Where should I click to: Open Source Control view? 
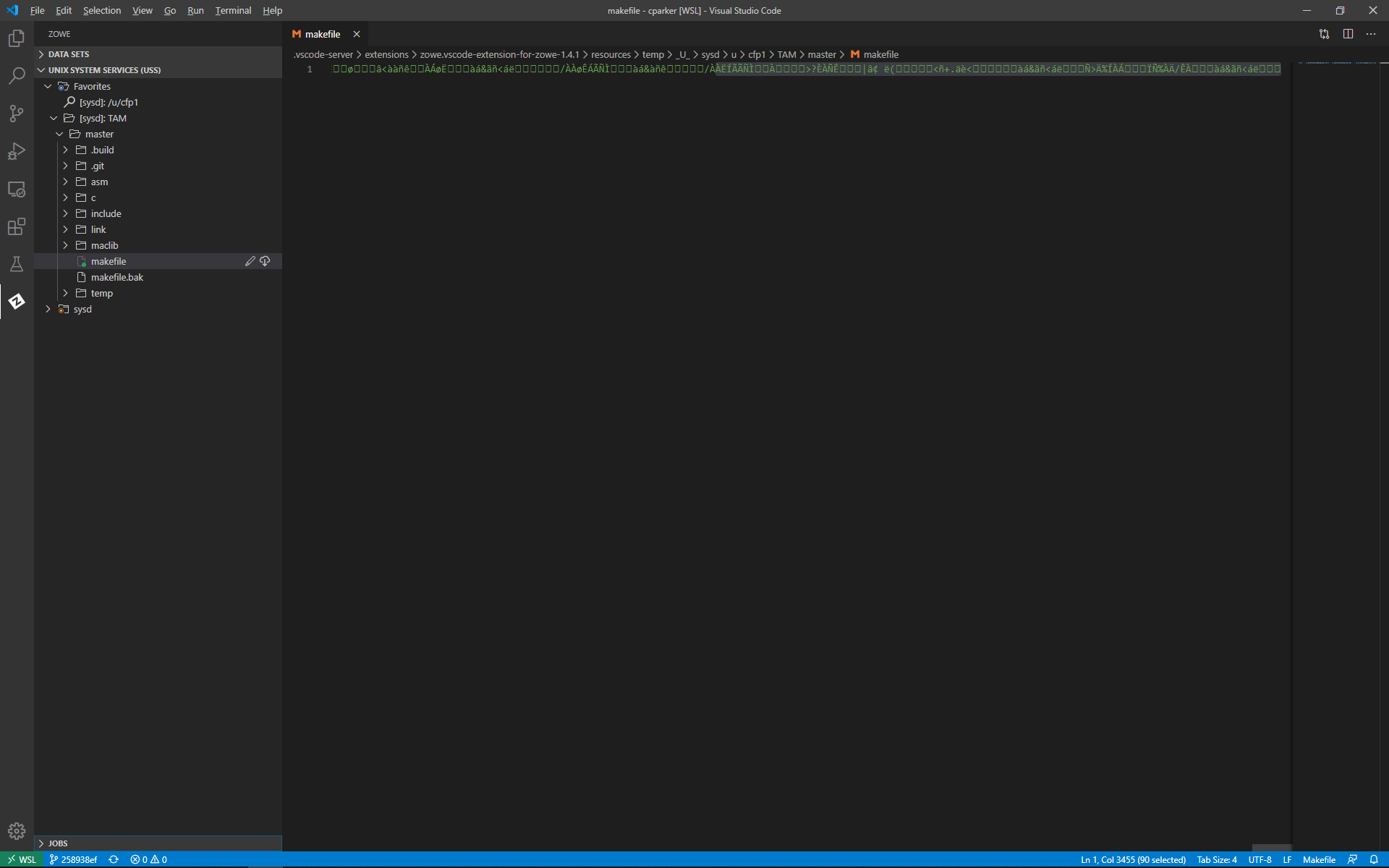(x=17, y=114)
